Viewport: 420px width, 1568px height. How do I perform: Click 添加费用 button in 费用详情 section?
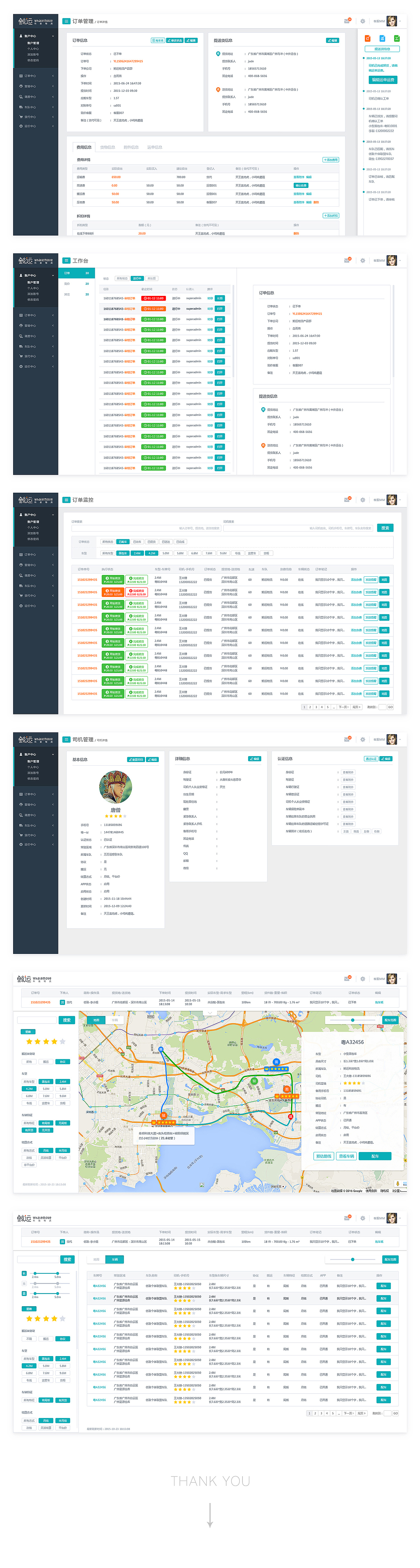(x=330, y=159)
